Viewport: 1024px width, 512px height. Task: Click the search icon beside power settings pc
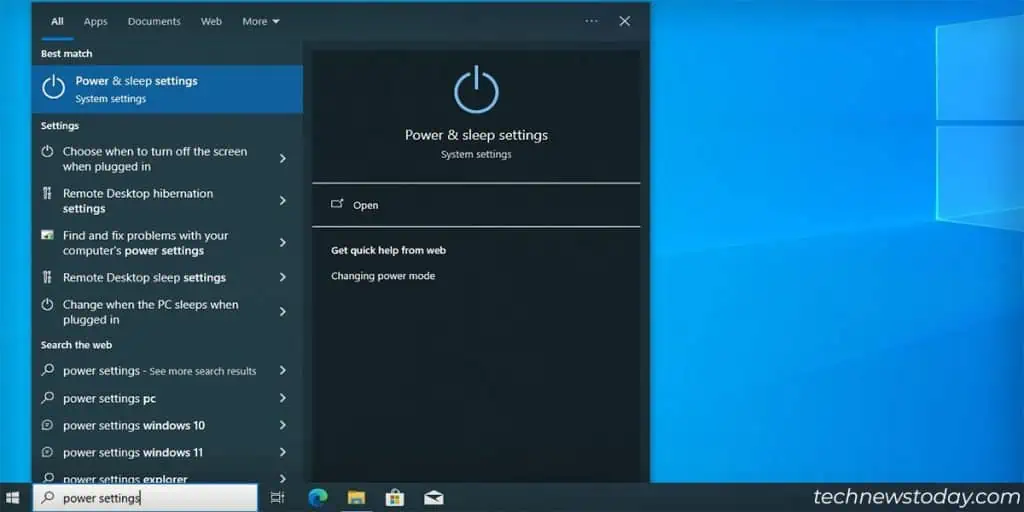click(48, 398)
